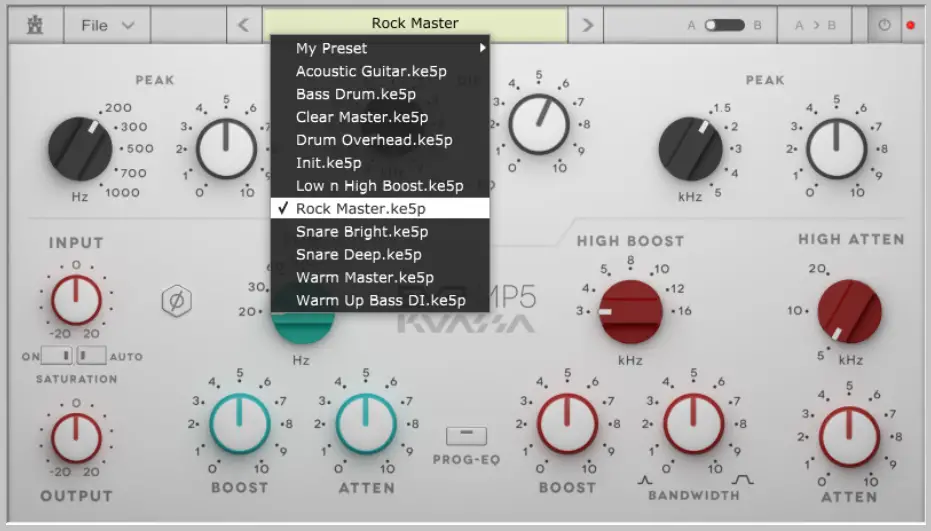Image resolution: width=931 pixels, height=531 pixels.
Task: Toggle saturation ON switch
Action: pos(57,356)
